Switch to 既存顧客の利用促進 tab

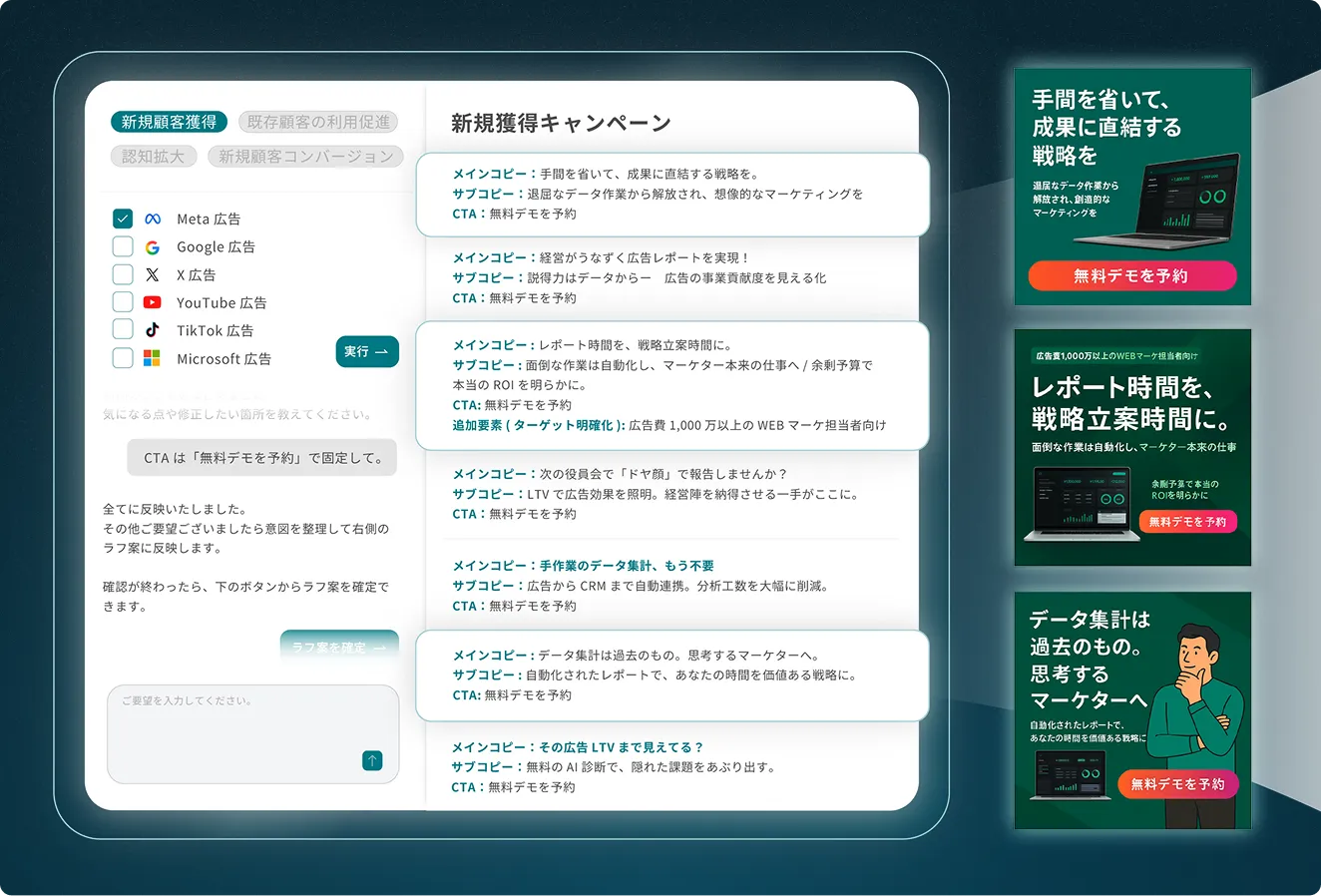[x=318, y=122]
